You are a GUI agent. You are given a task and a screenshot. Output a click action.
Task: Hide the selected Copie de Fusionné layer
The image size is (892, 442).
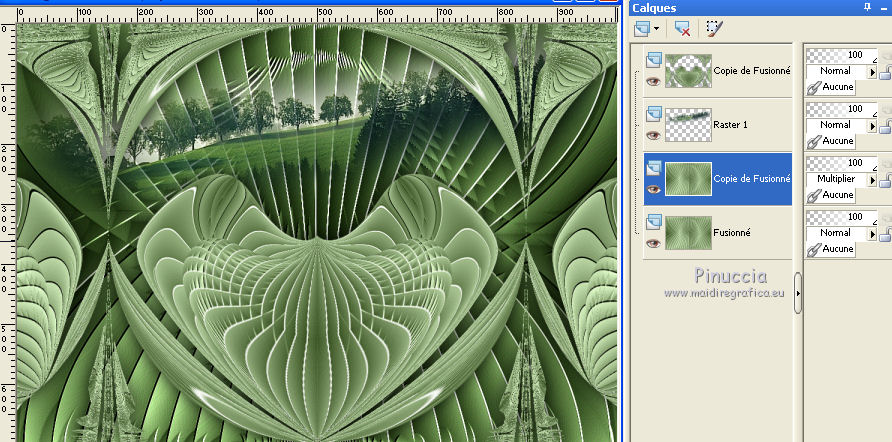pyautogui.click(x=653, y=189)
